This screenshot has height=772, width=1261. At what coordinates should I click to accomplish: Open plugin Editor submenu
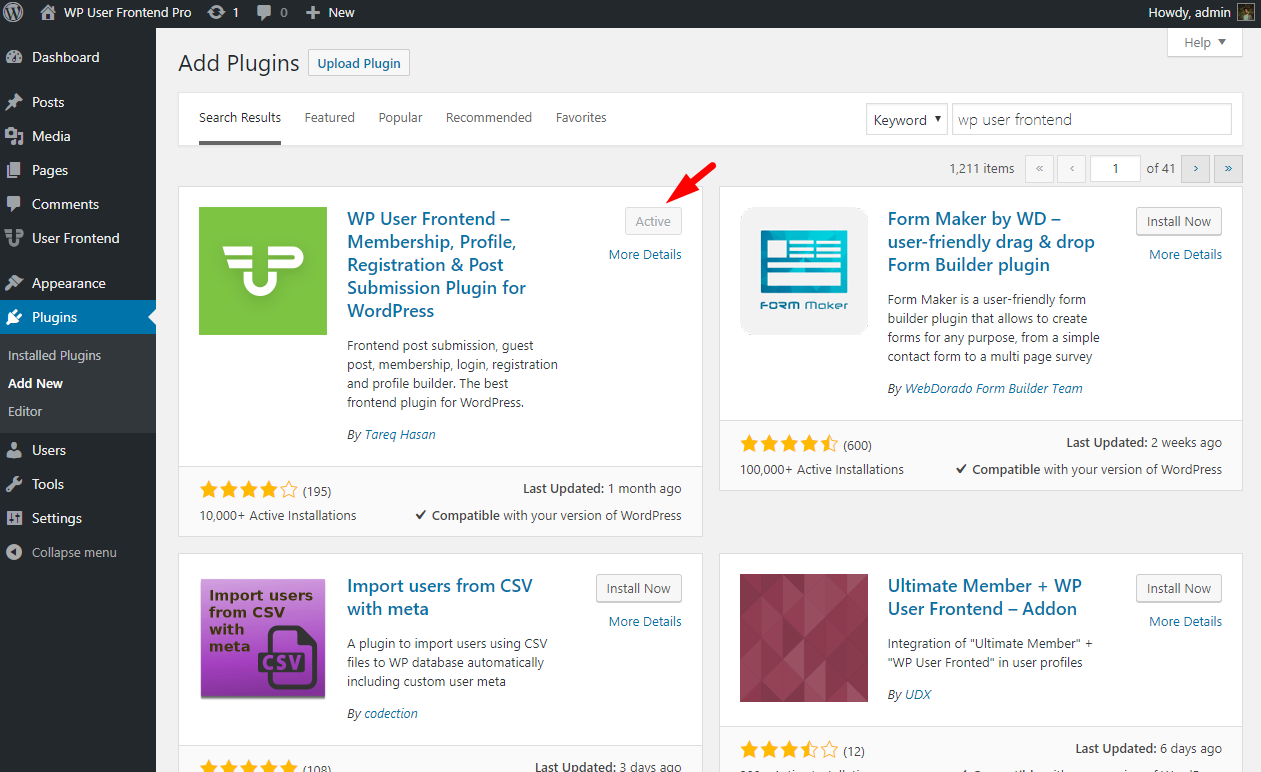pos(25,411)
